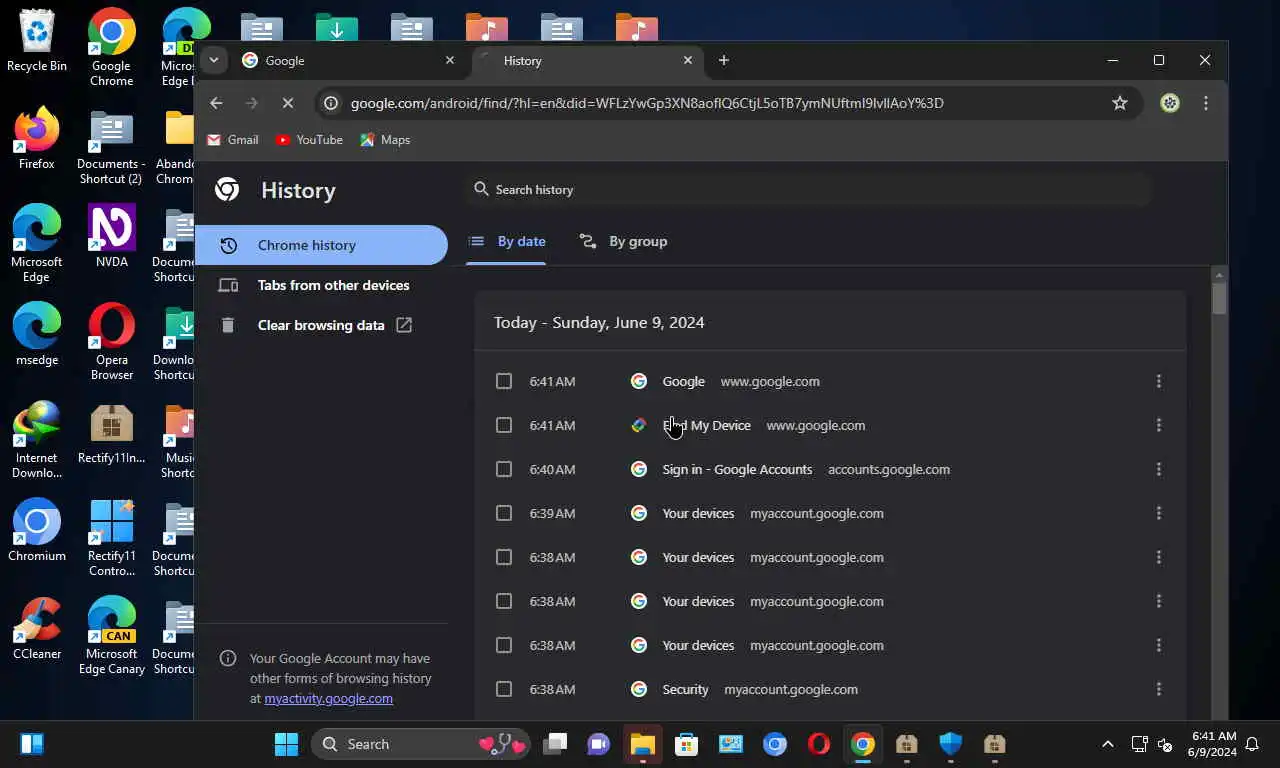Click the taskbar Search box

point(423,744)
